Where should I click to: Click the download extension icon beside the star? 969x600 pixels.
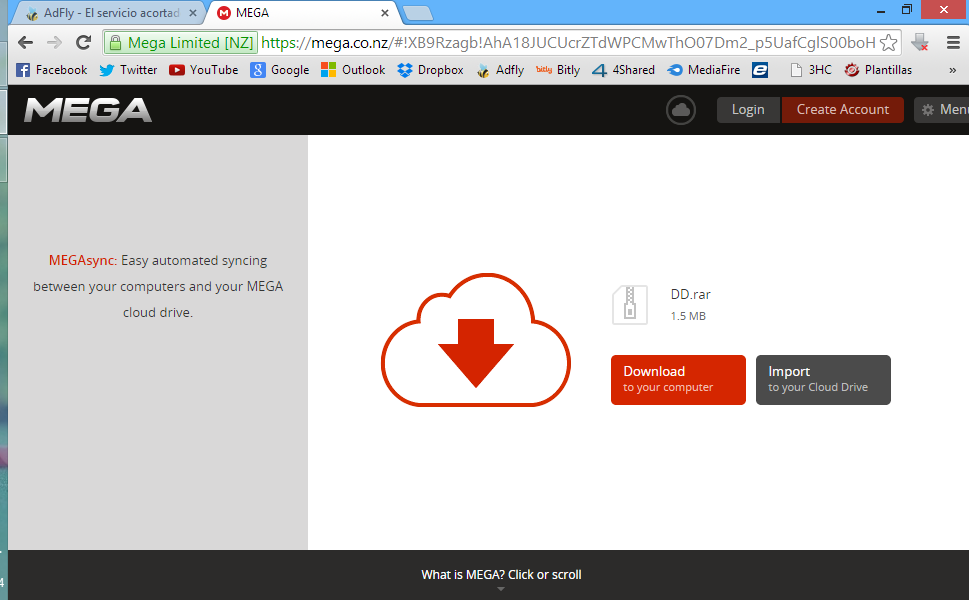[920, 43]
